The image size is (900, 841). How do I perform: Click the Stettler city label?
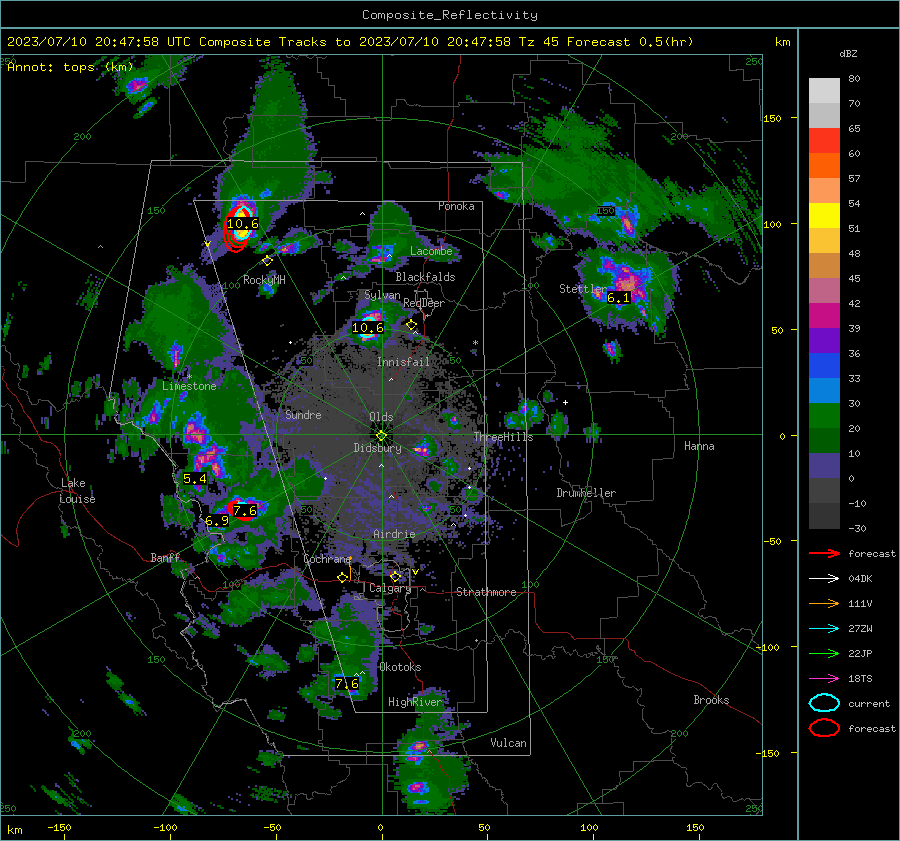[583, 289]
